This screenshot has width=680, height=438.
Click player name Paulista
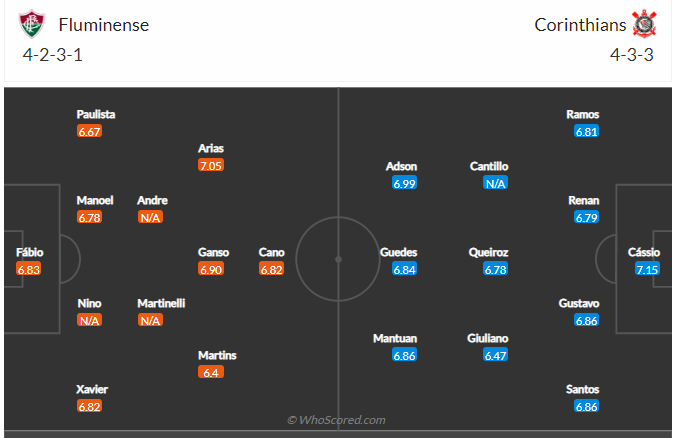[x=95, y=114]
